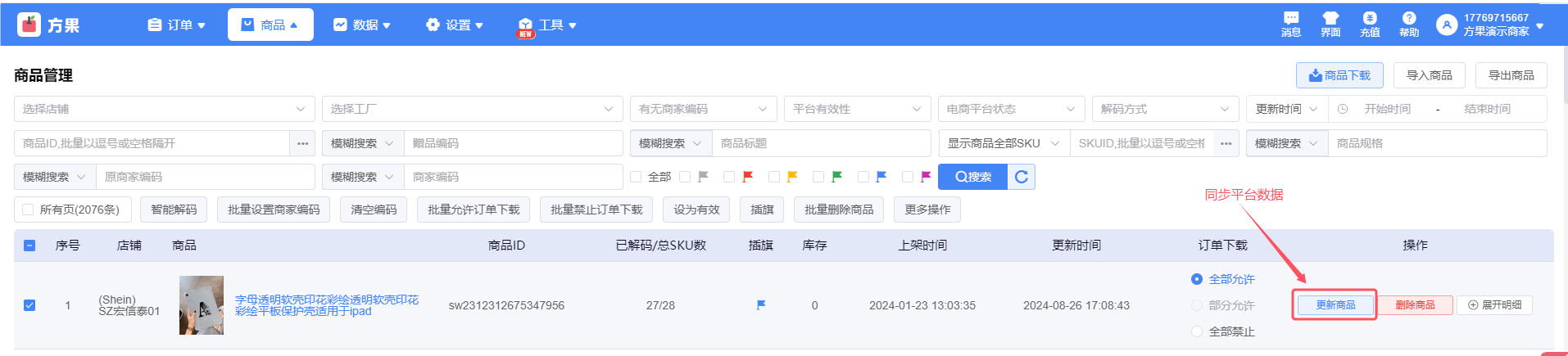The width and height of the screenshot is (1568, 356).
Task: Open the 解码方式 dropdown
Action: (1165, 109)
